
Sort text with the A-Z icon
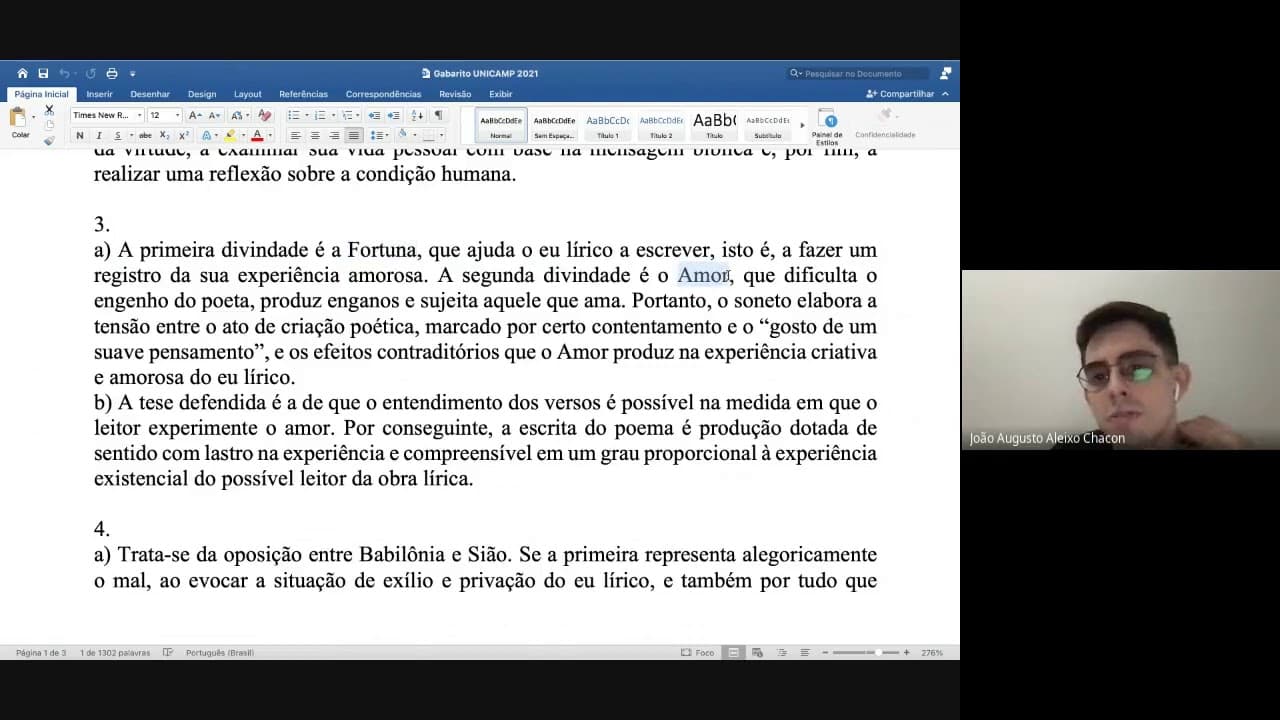pos(417,115)
